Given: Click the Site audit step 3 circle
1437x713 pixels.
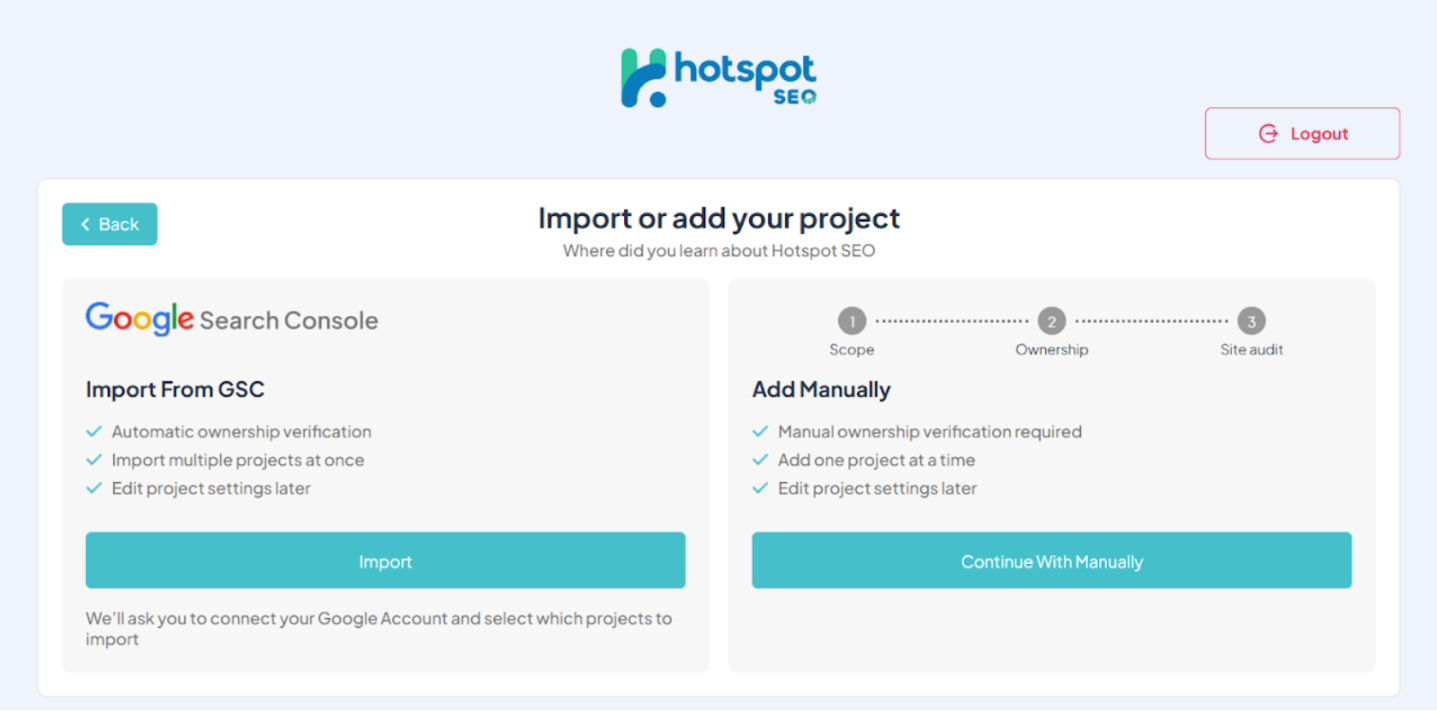Looking at the screenshot, I should [x=1251, y=321].
